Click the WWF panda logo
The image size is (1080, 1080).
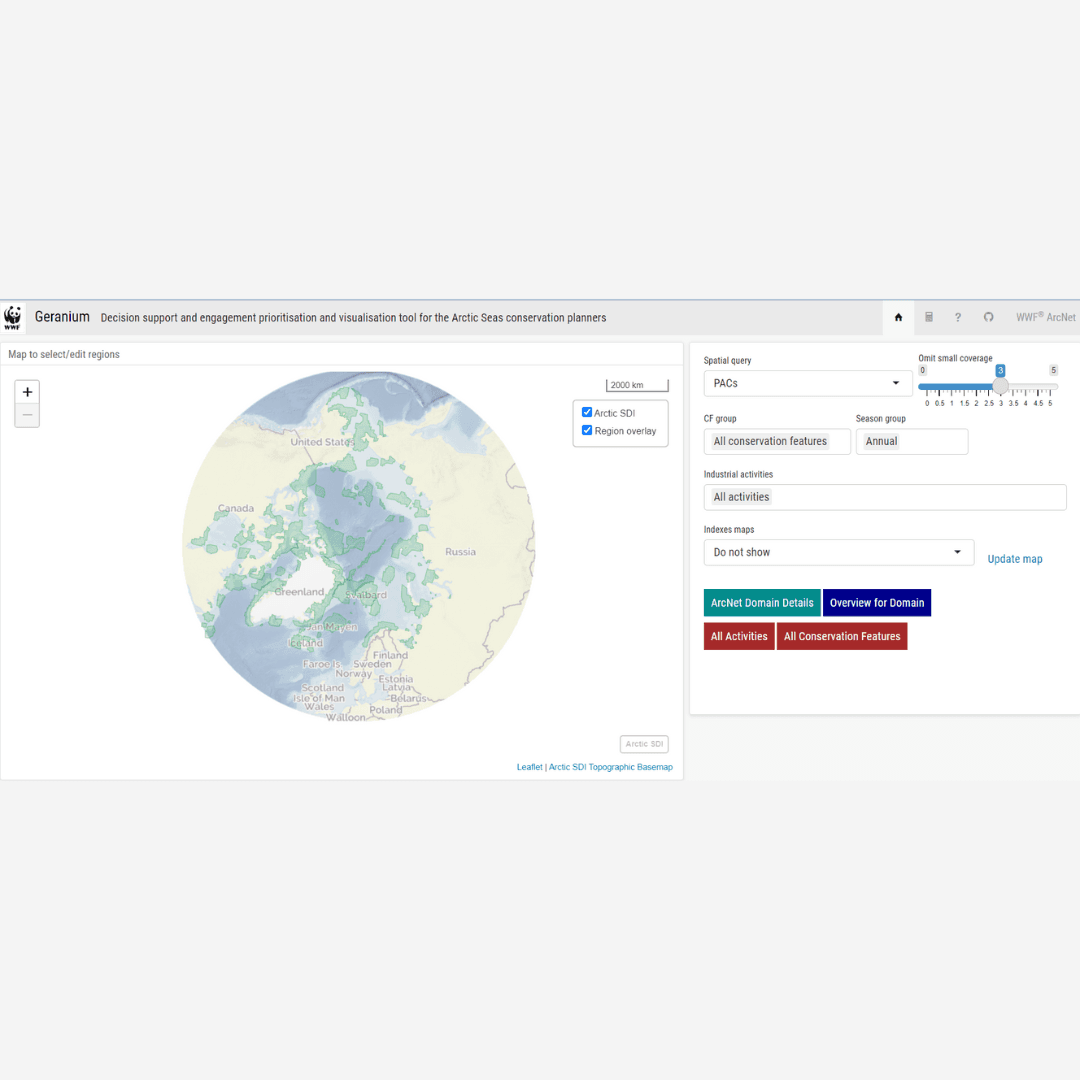pos(13,317)
